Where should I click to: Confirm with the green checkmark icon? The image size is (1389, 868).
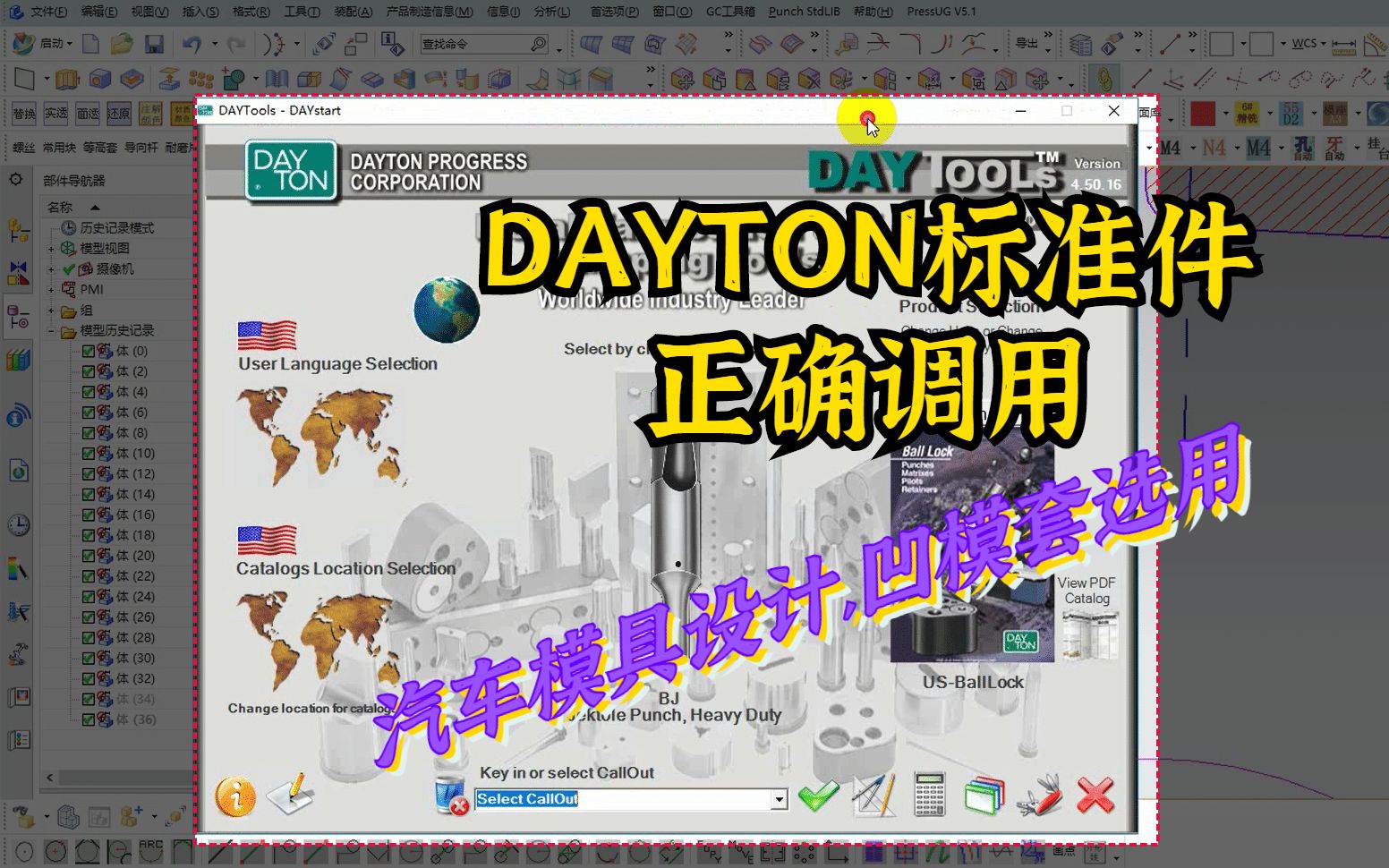point(818,795)
